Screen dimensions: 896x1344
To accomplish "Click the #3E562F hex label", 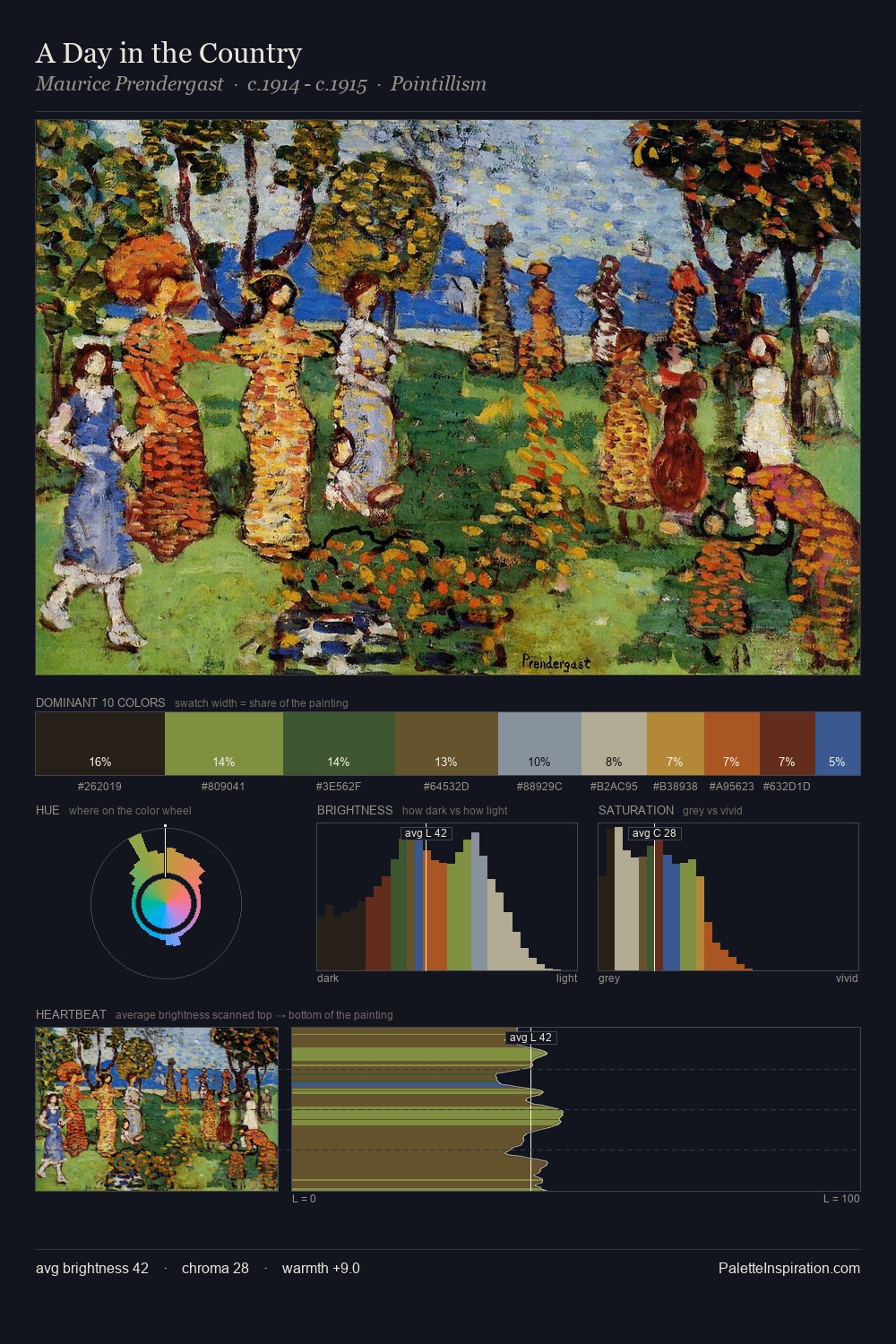I will [339, 787].
